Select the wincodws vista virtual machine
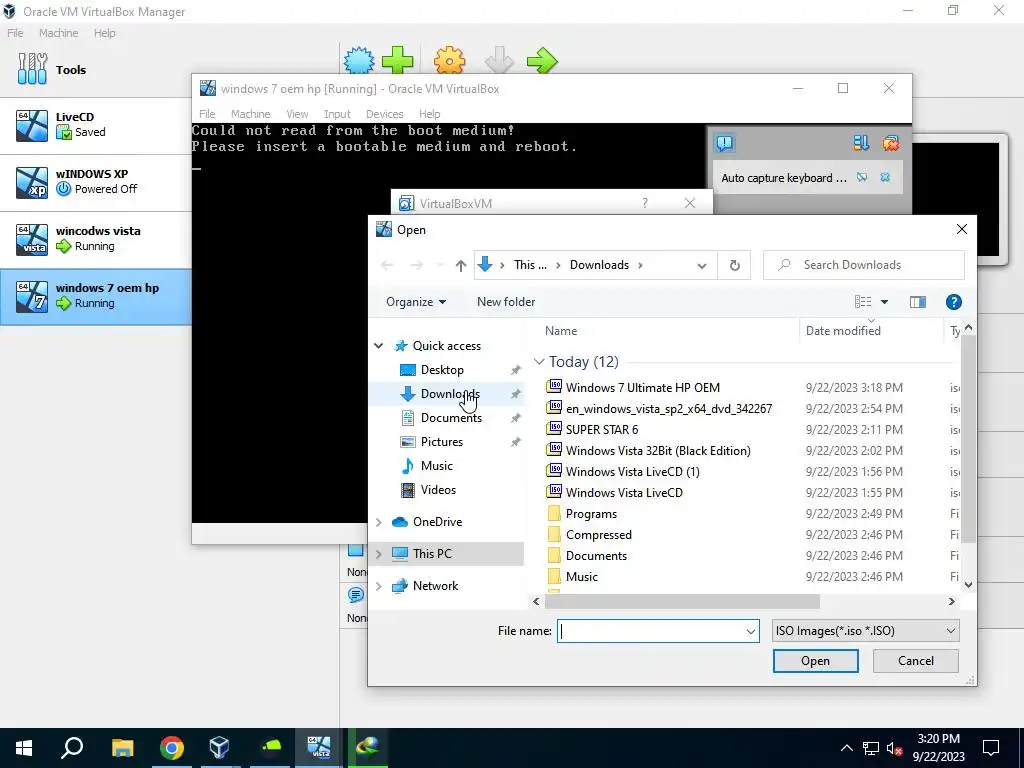 tap(95, 240)
